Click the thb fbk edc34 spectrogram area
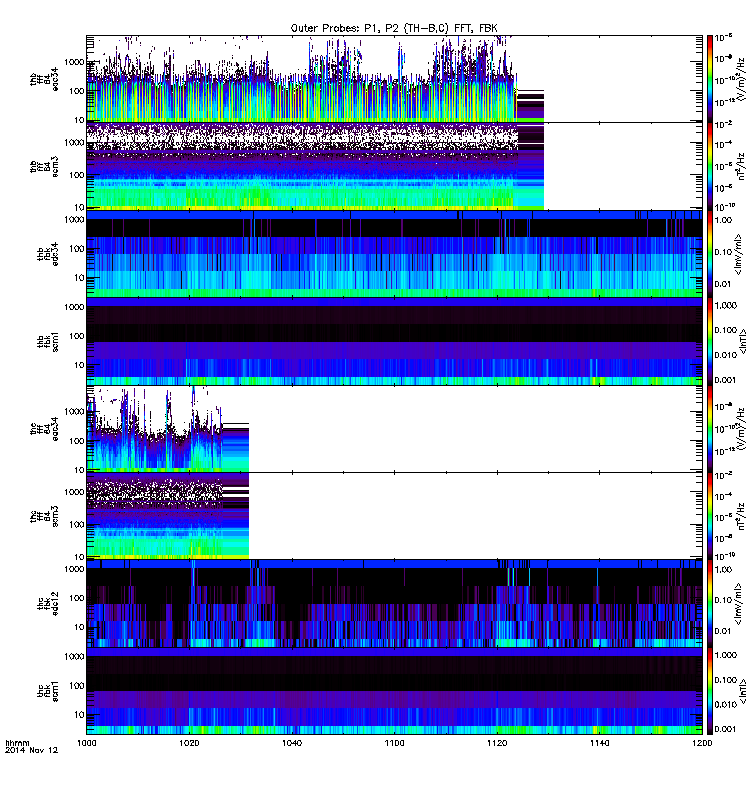 click(394, 254)
